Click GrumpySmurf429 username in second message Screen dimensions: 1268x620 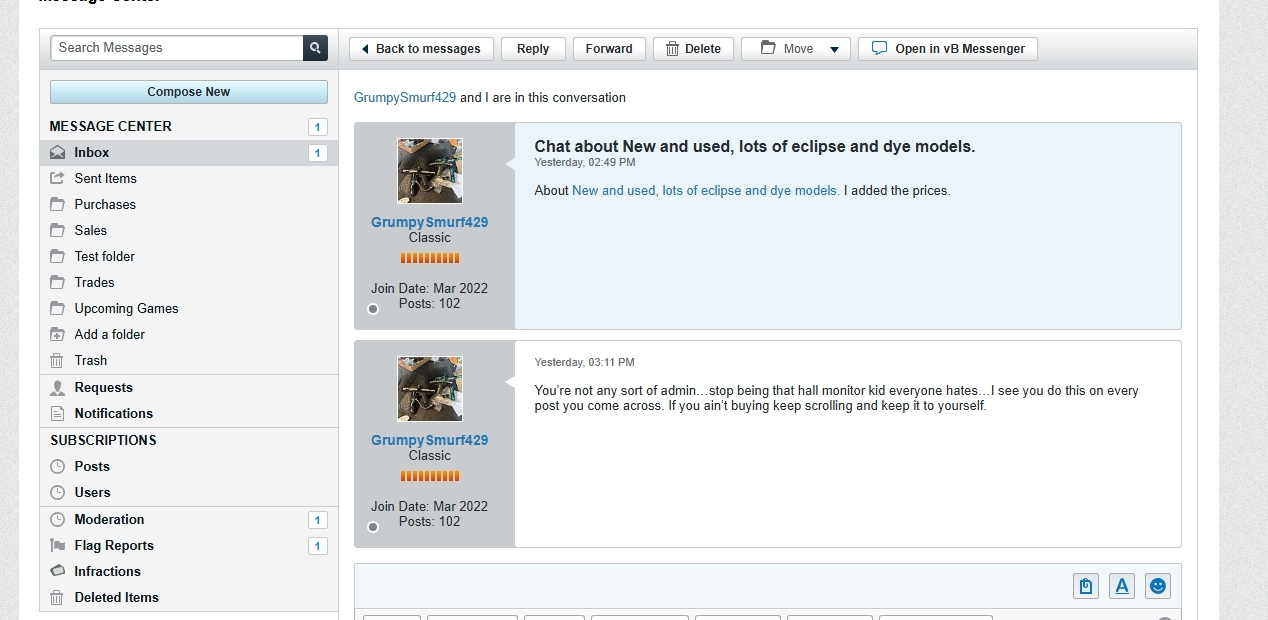[430, 440]
